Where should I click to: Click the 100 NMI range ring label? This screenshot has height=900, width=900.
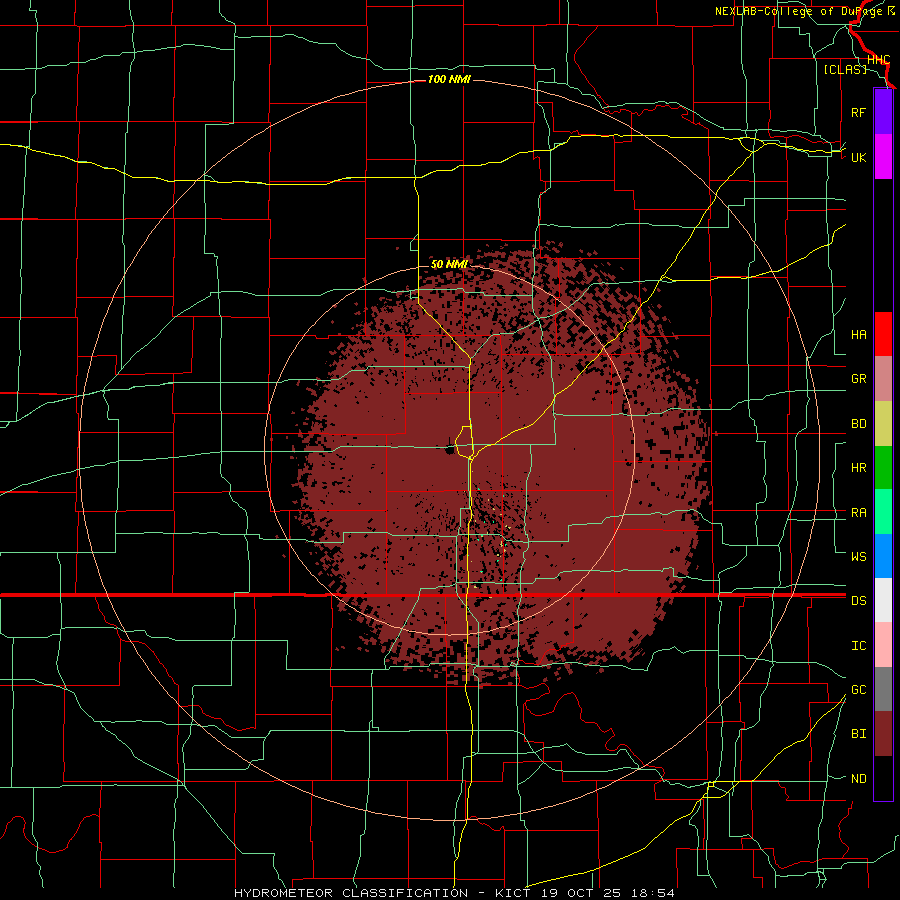[x=449, y=79]
